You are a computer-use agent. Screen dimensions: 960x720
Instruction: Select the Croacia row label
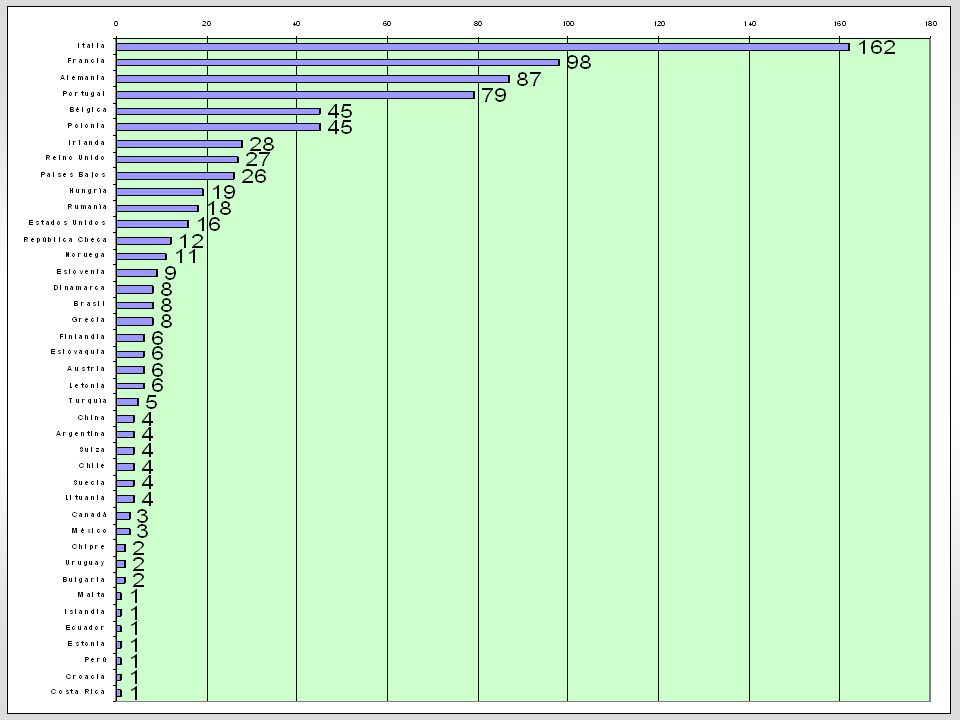point(86,677)
